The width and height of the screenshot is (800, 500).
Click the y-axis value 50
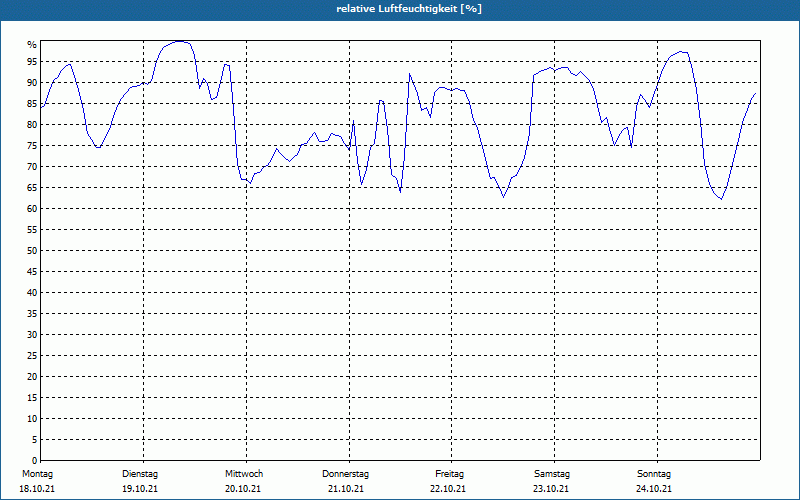[x=32, y=251]
